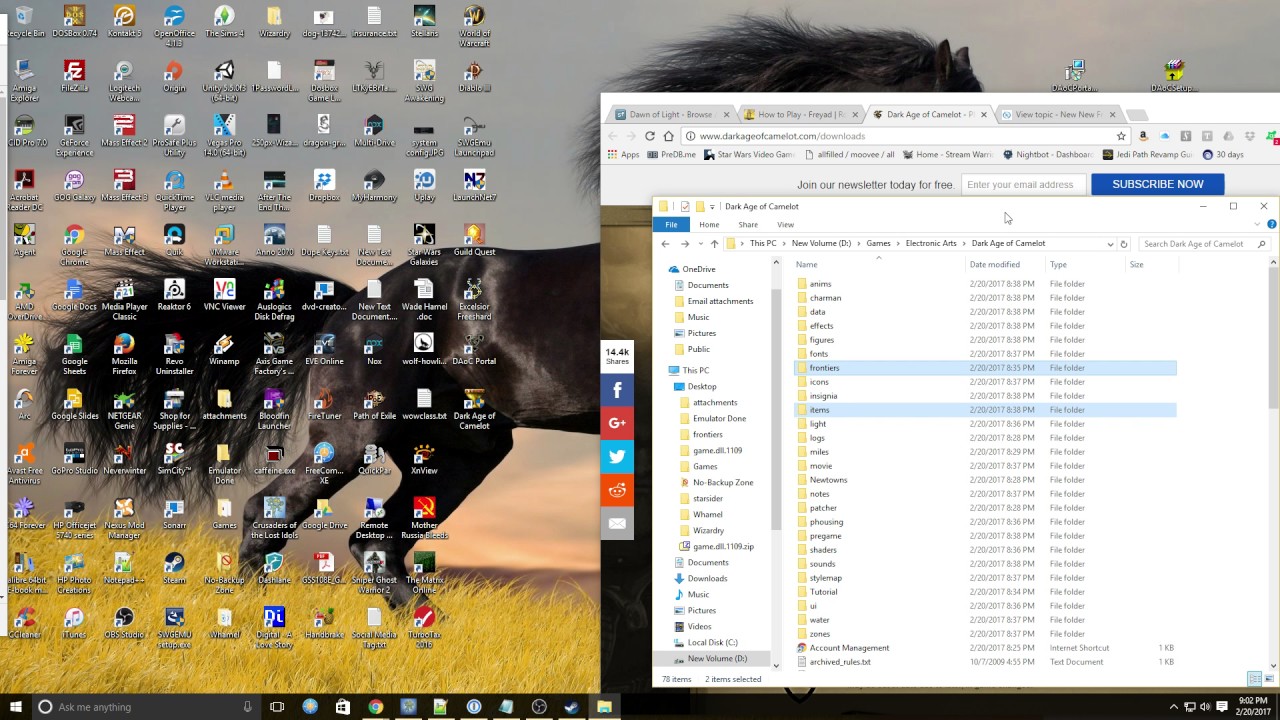Open the Origin desktop shortcut
Screen dimensions: 1280x720
point(174,76)
